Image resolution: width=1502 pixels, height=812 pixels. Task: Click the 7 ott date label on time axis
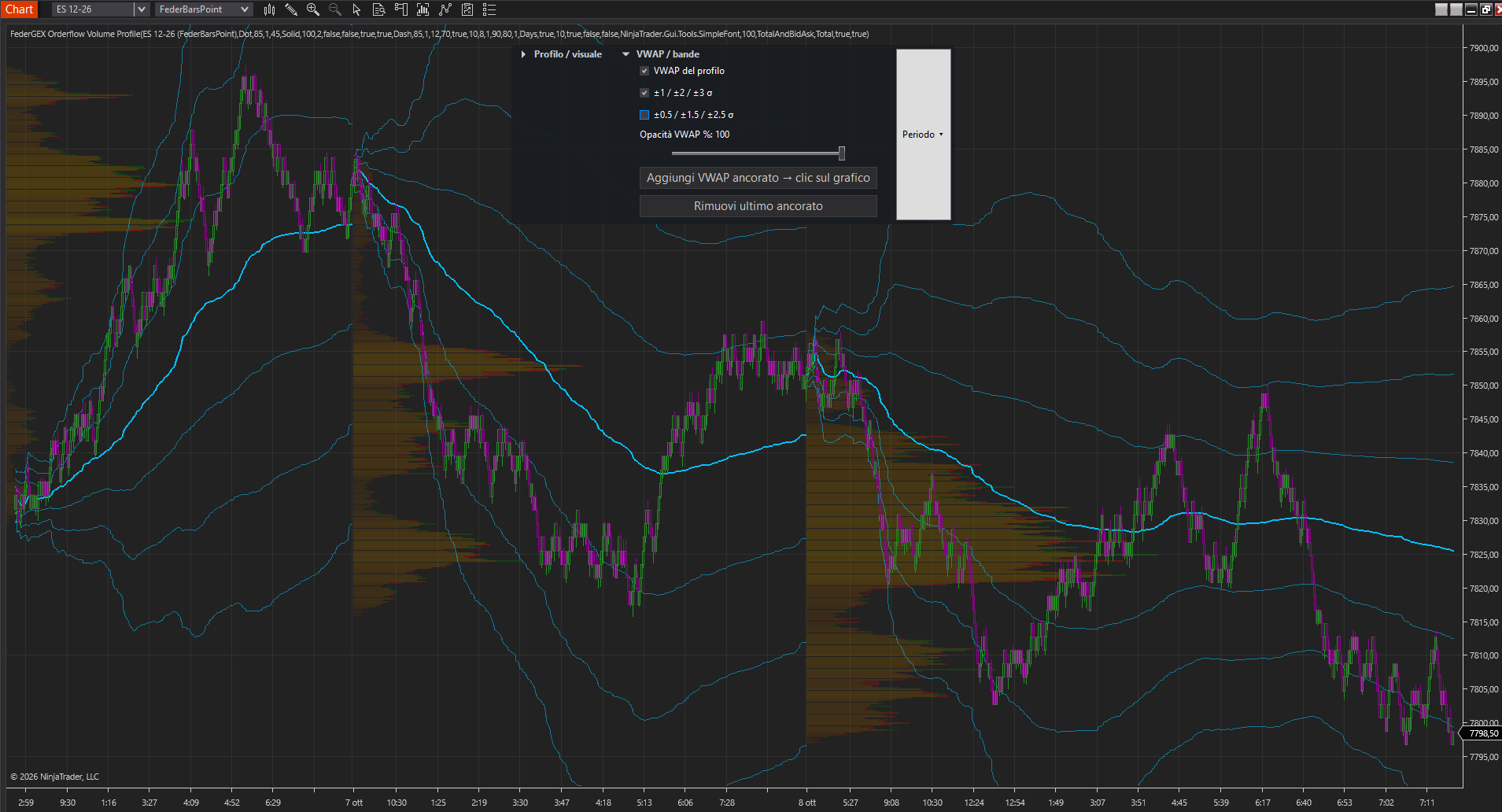(353, 803)
